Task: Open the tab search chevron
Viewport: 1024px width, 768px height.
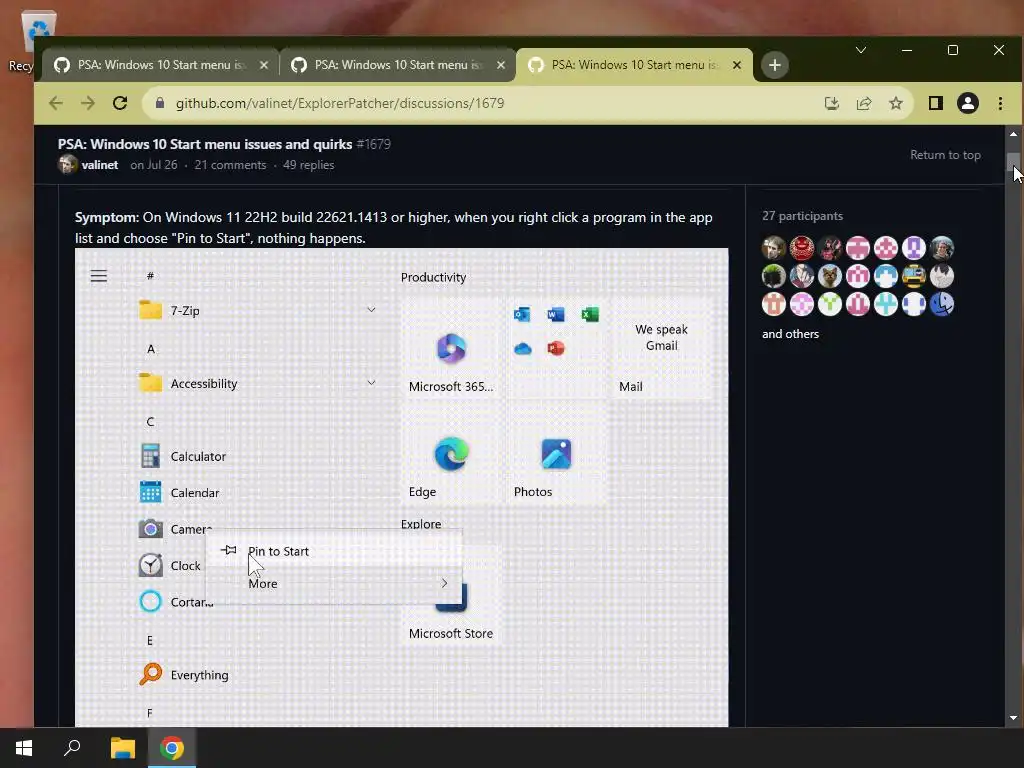Action: click(x=861, y=50)
